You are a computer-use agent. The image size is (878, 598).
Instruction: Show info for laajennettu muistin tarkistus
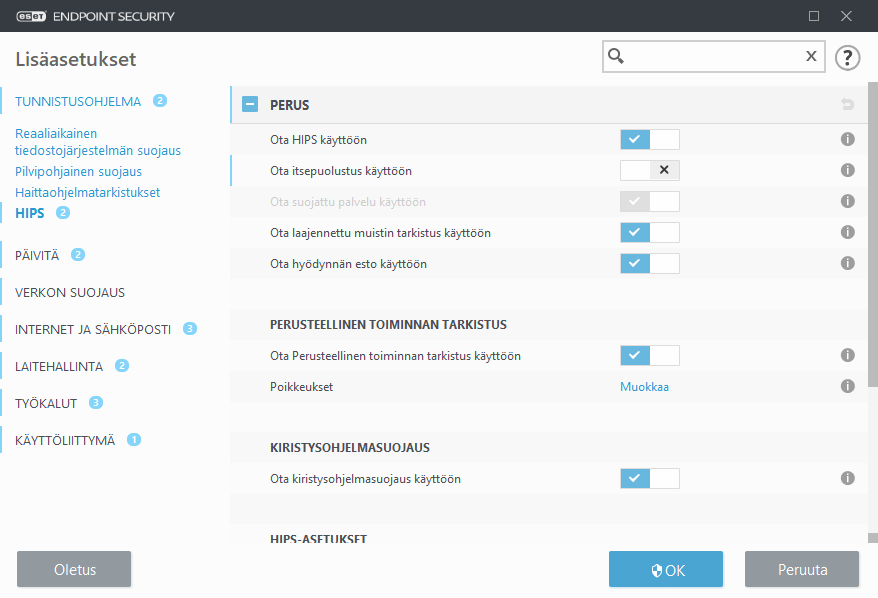(x=848, y=232)
